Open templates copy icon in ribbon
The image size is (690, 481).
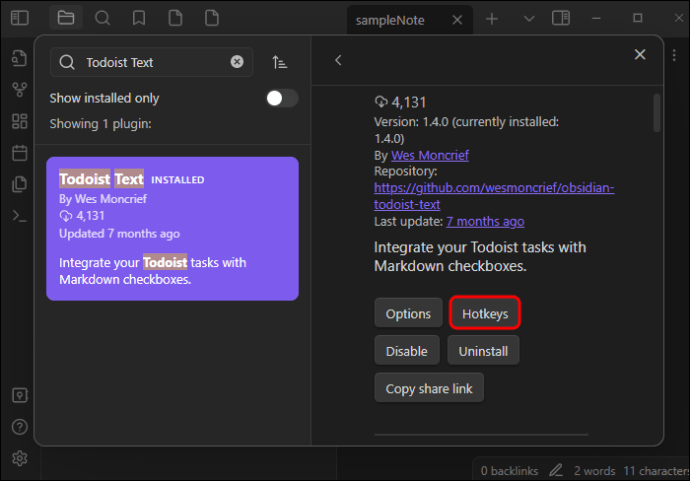[19, 184]
